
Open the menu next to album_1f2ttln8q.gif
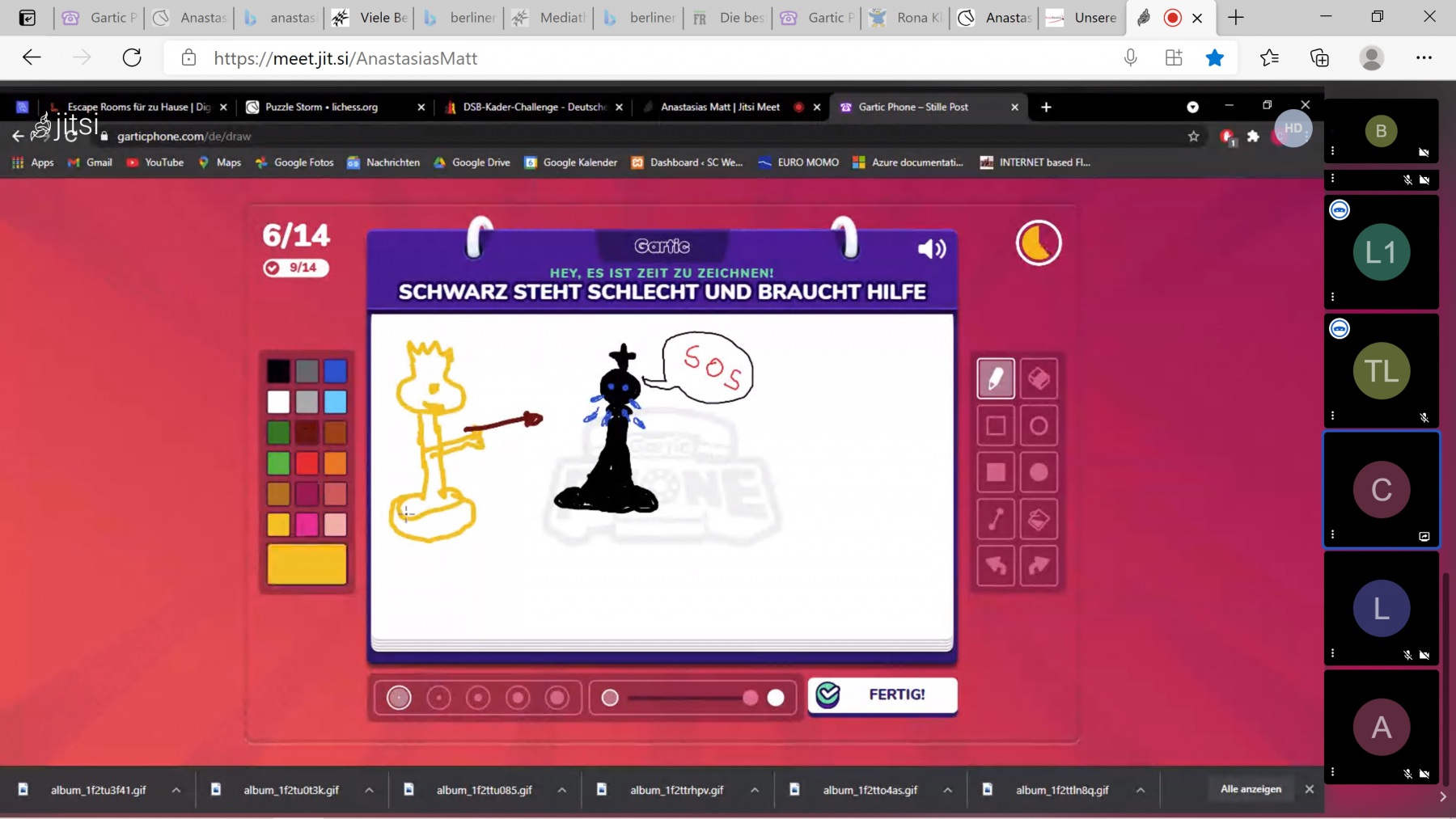tap(1141, 790)
